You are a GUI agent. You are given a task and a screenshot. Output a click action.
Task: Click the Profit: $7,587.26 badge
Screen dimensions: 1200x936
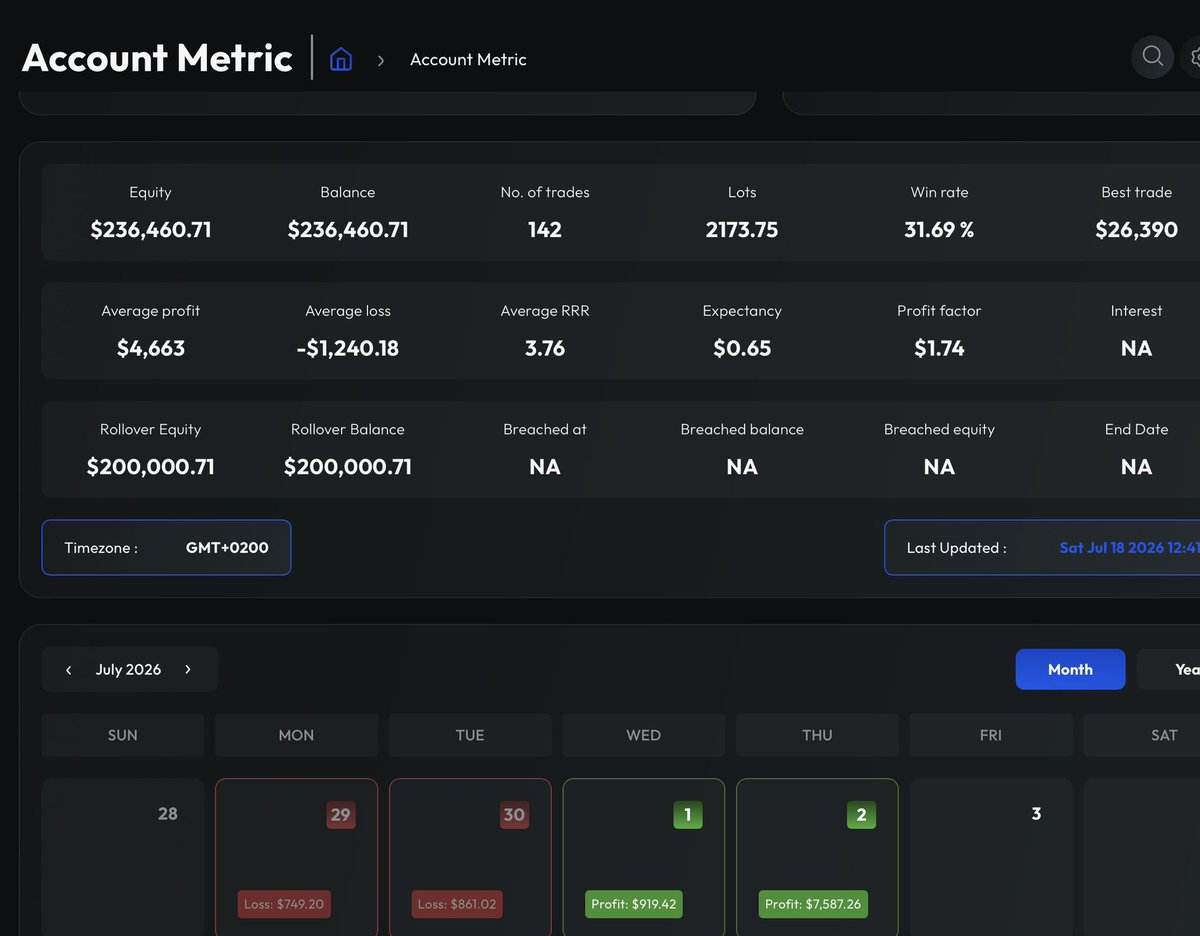click(813, 904)
